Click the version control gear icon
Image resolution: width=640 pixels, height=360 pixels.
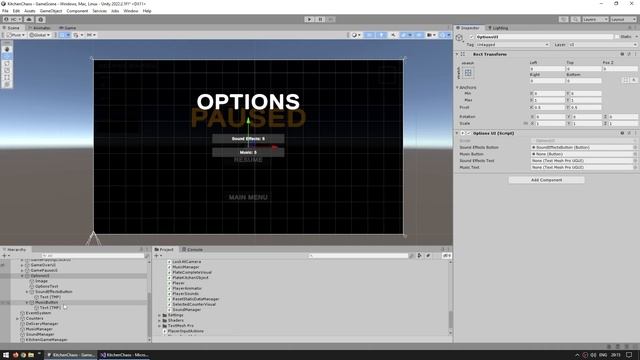coord(40,19)
